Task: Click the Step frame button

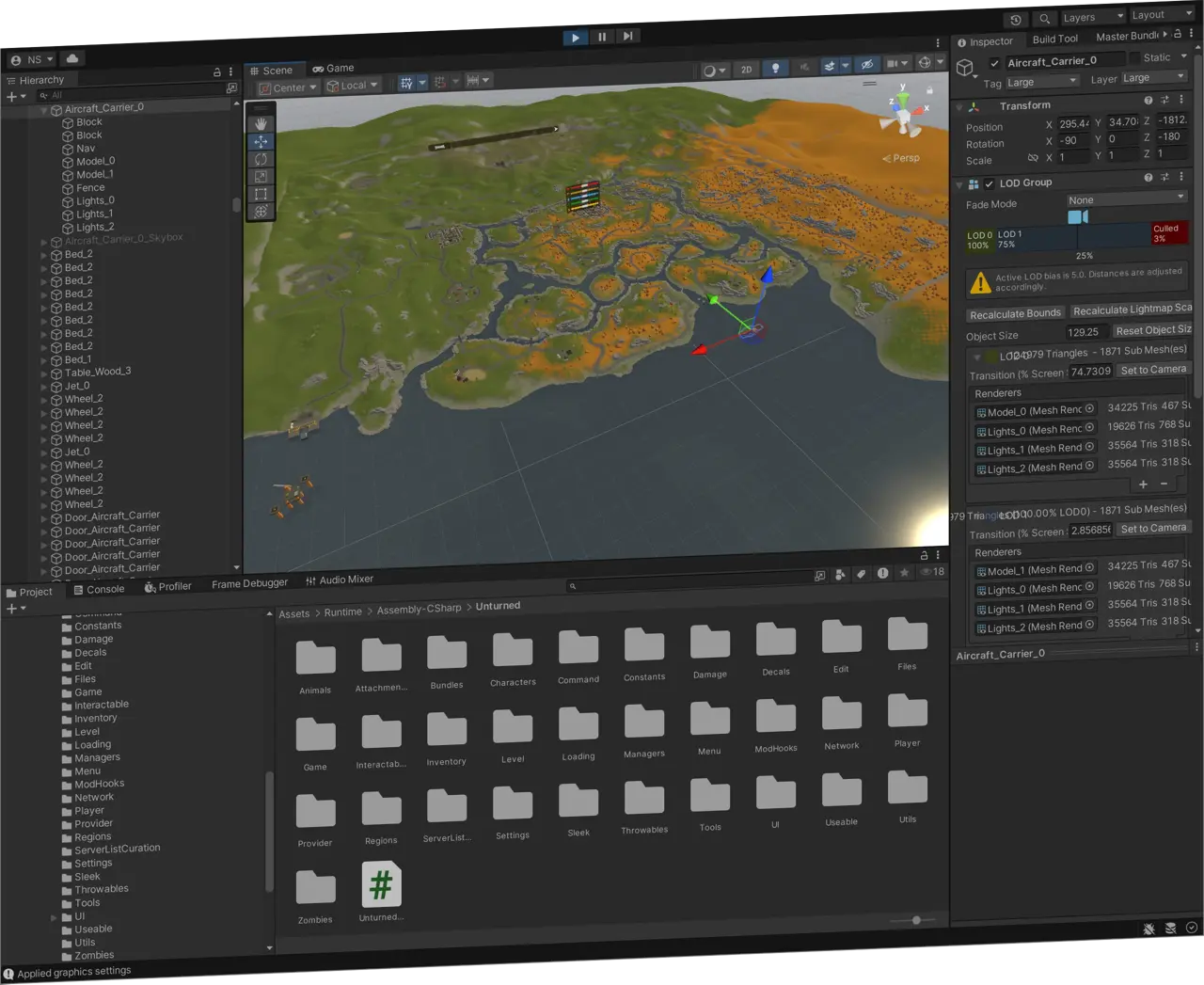Action: pos(627,36)
